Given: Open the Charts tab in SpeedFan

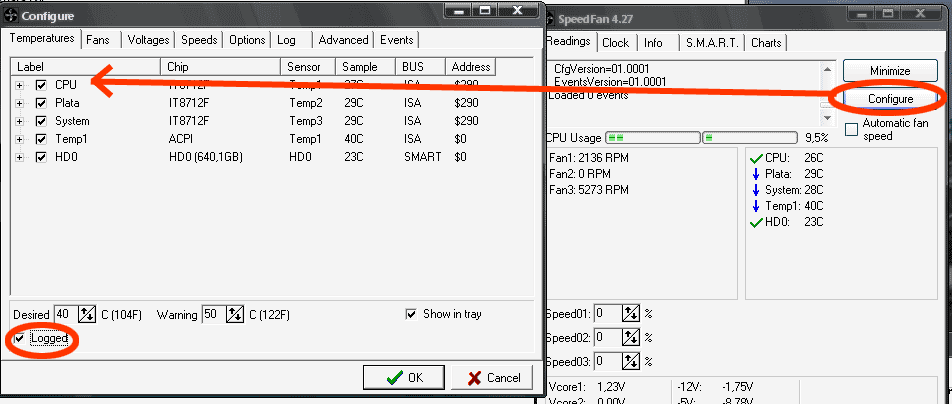Looking at the screenshot, I should pos(766,43).
